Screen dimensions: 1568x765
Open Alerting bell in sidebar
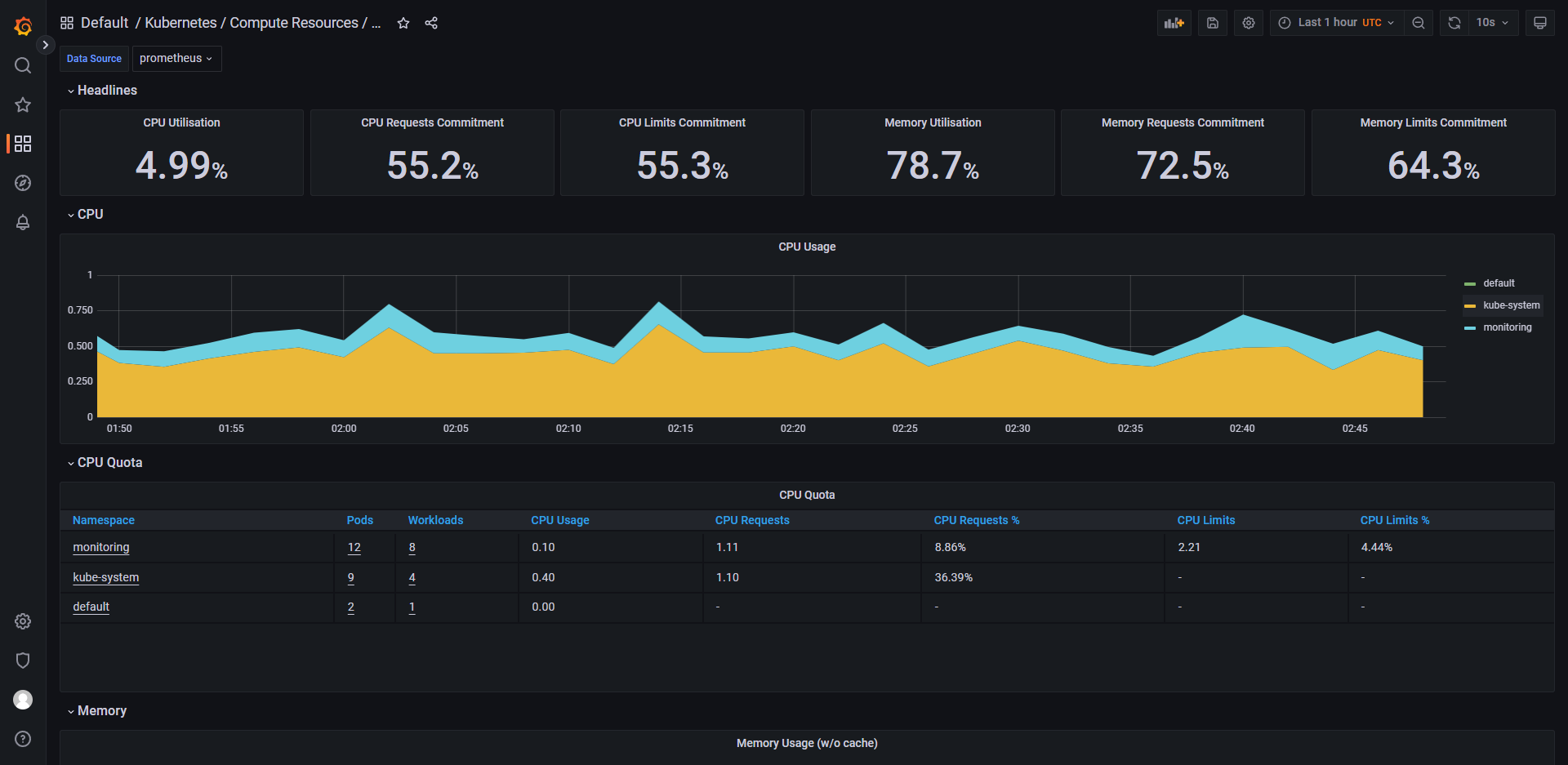23,222
